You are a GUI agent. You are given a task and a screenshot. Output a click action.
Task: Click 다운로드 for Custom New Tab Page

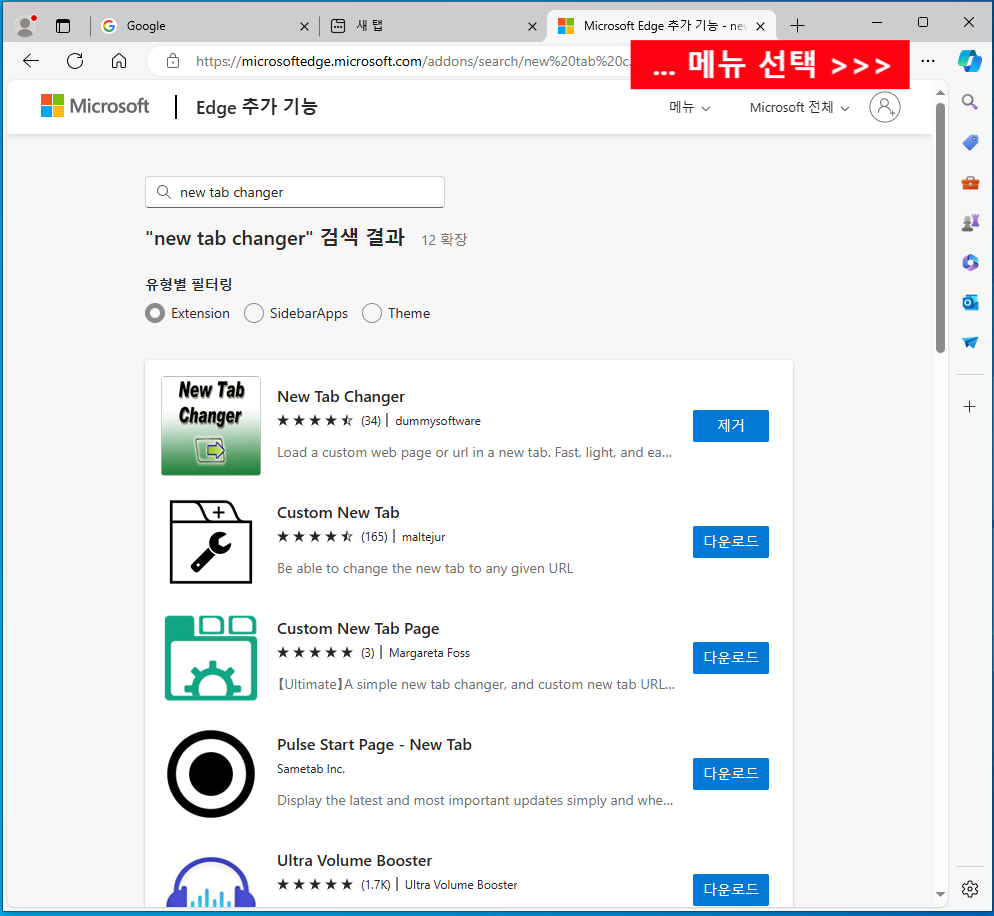(x=730, y=657)
